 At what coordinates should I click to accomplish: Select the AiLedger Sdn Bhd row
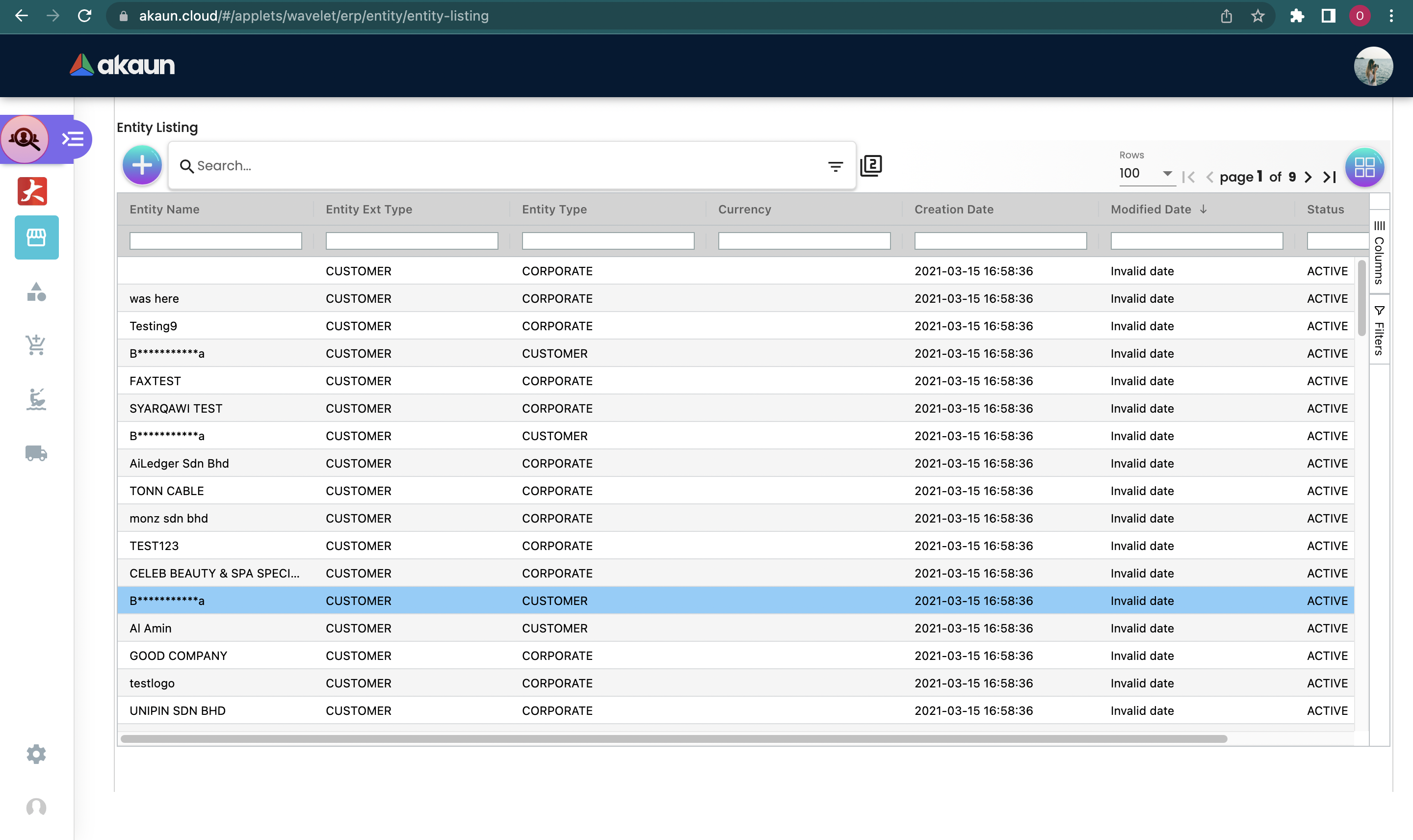180,464
